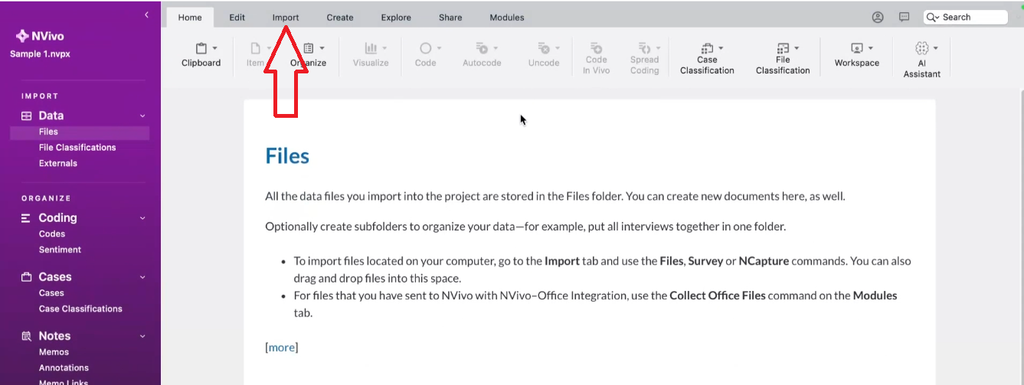
Task: Click in the Search field
Action: click(x=965, y=18)
